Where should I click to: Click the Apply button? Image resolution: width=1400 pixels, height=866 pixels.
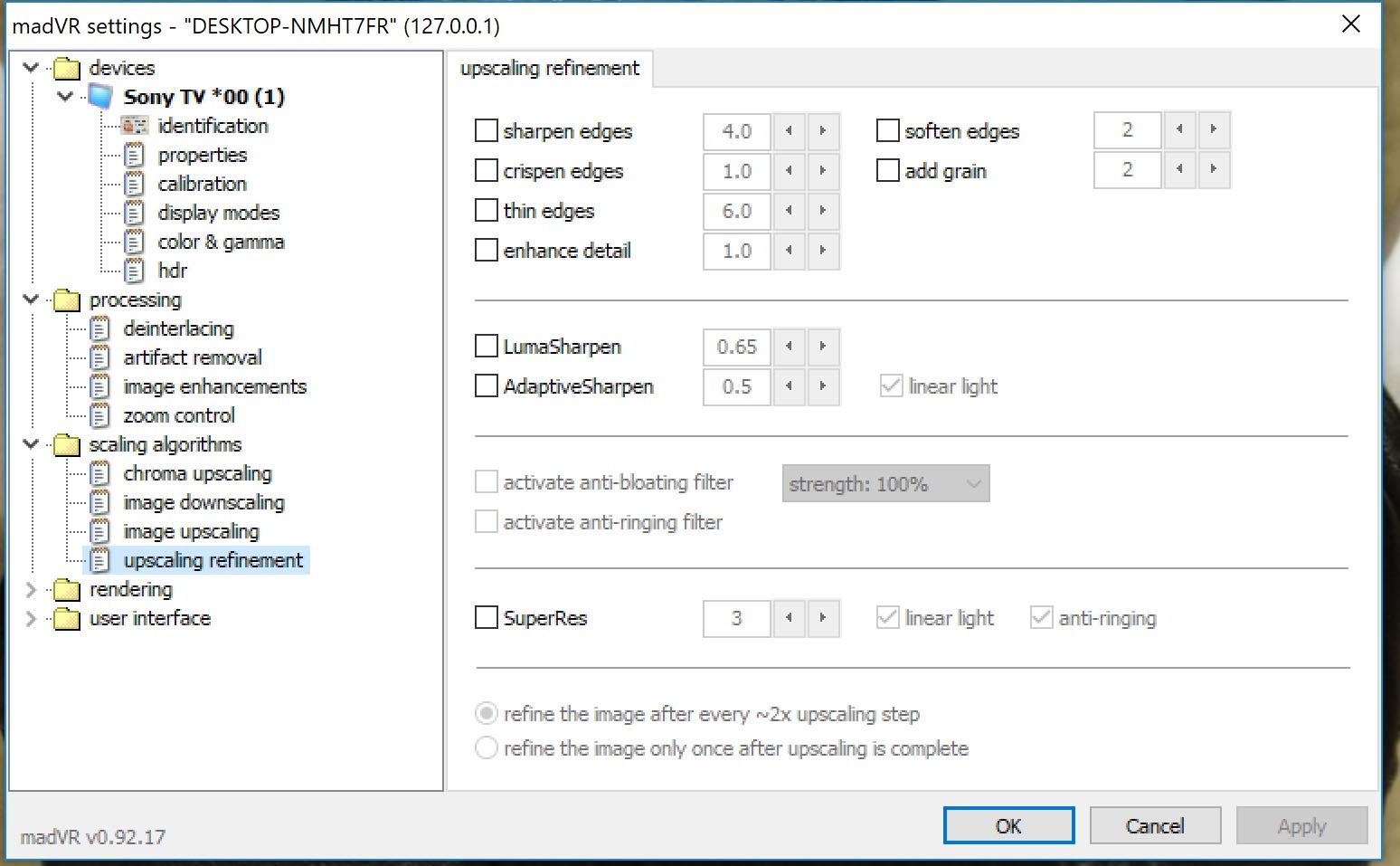[1301, 825]
